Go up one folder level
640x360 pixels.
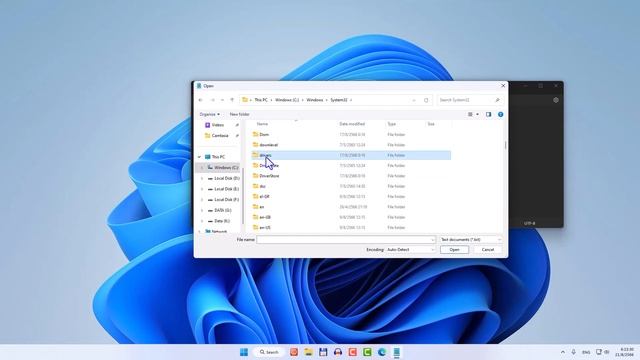pos(232,100)
